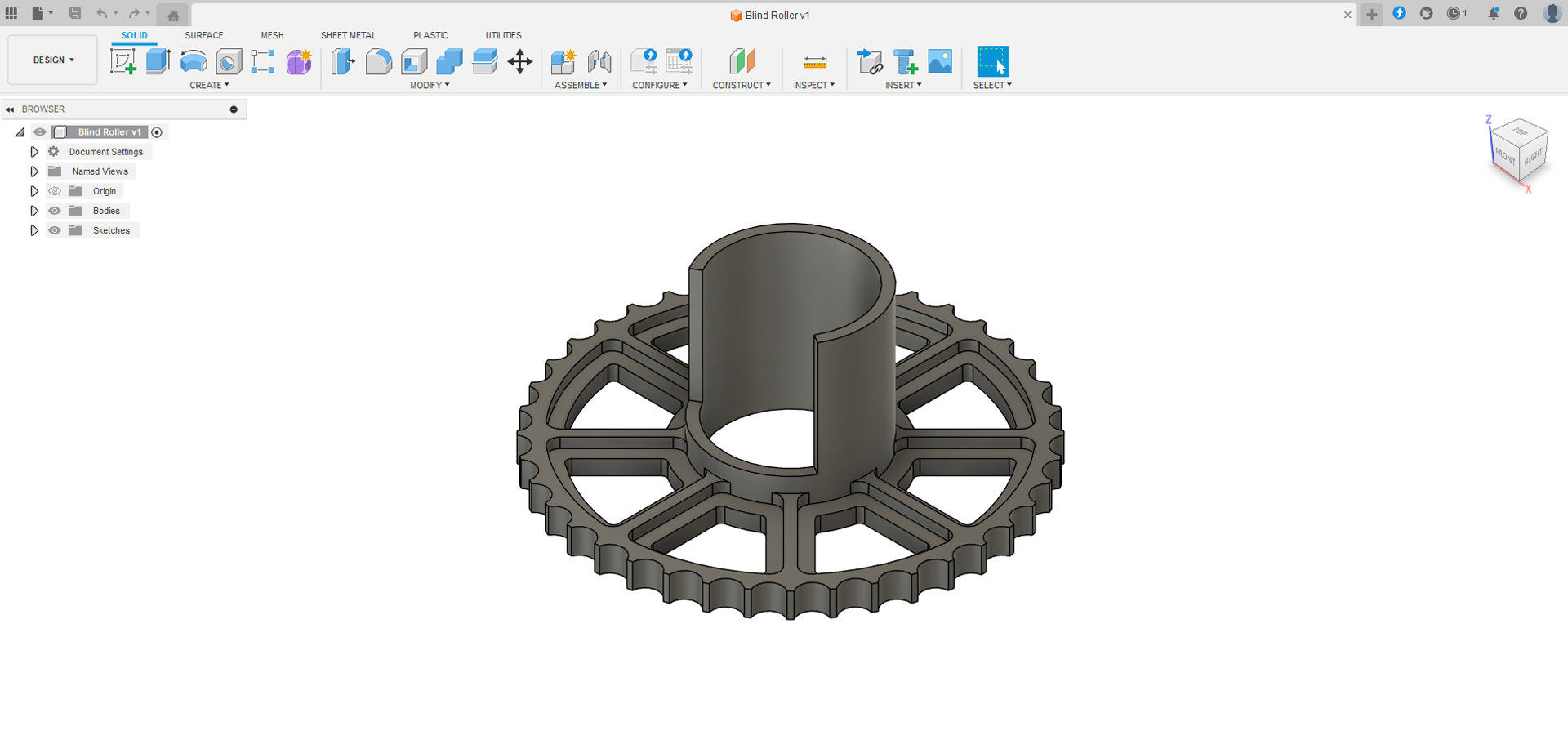1568x735 pixels.
Task: Open the MODIFY dropdown menu
Action: pos(430,85)
